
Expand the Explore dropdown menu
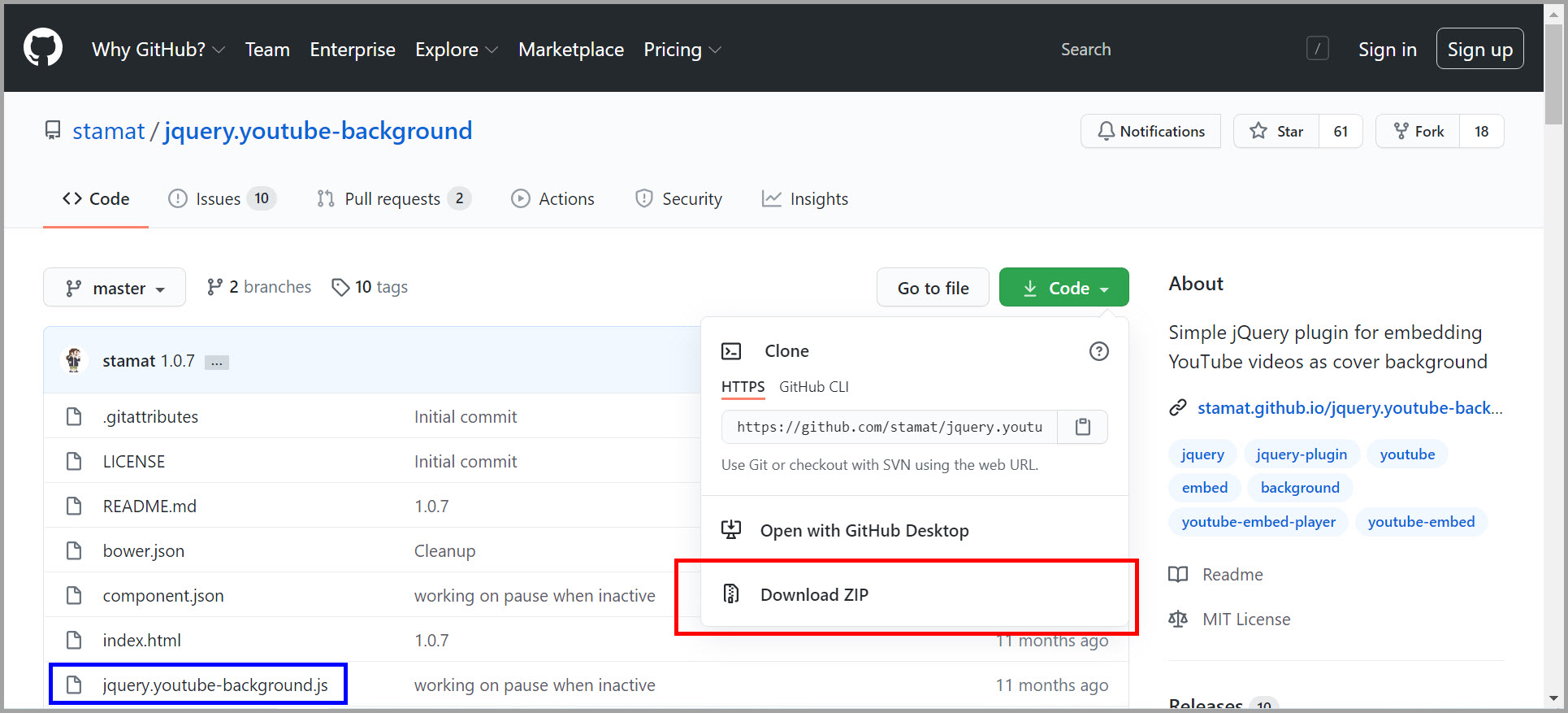(457, 50)
